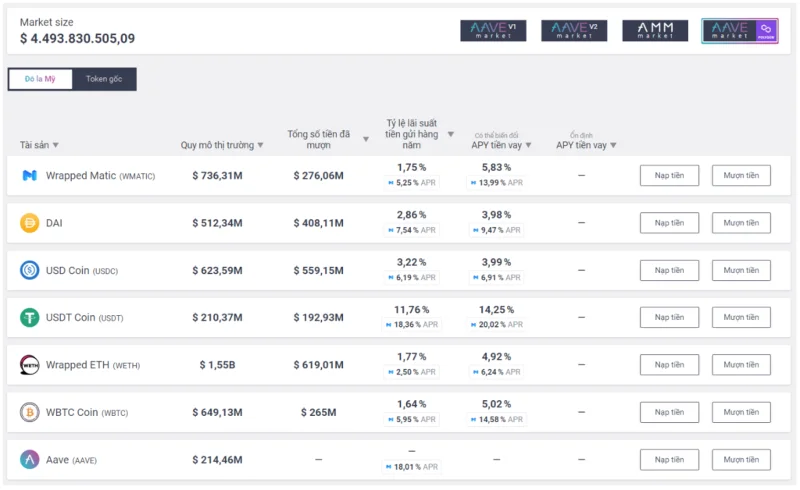This screenshot has height=490, width=800.
Task: Click Mượn tiền for Wrapped ETH
Action: click(741, 365)
